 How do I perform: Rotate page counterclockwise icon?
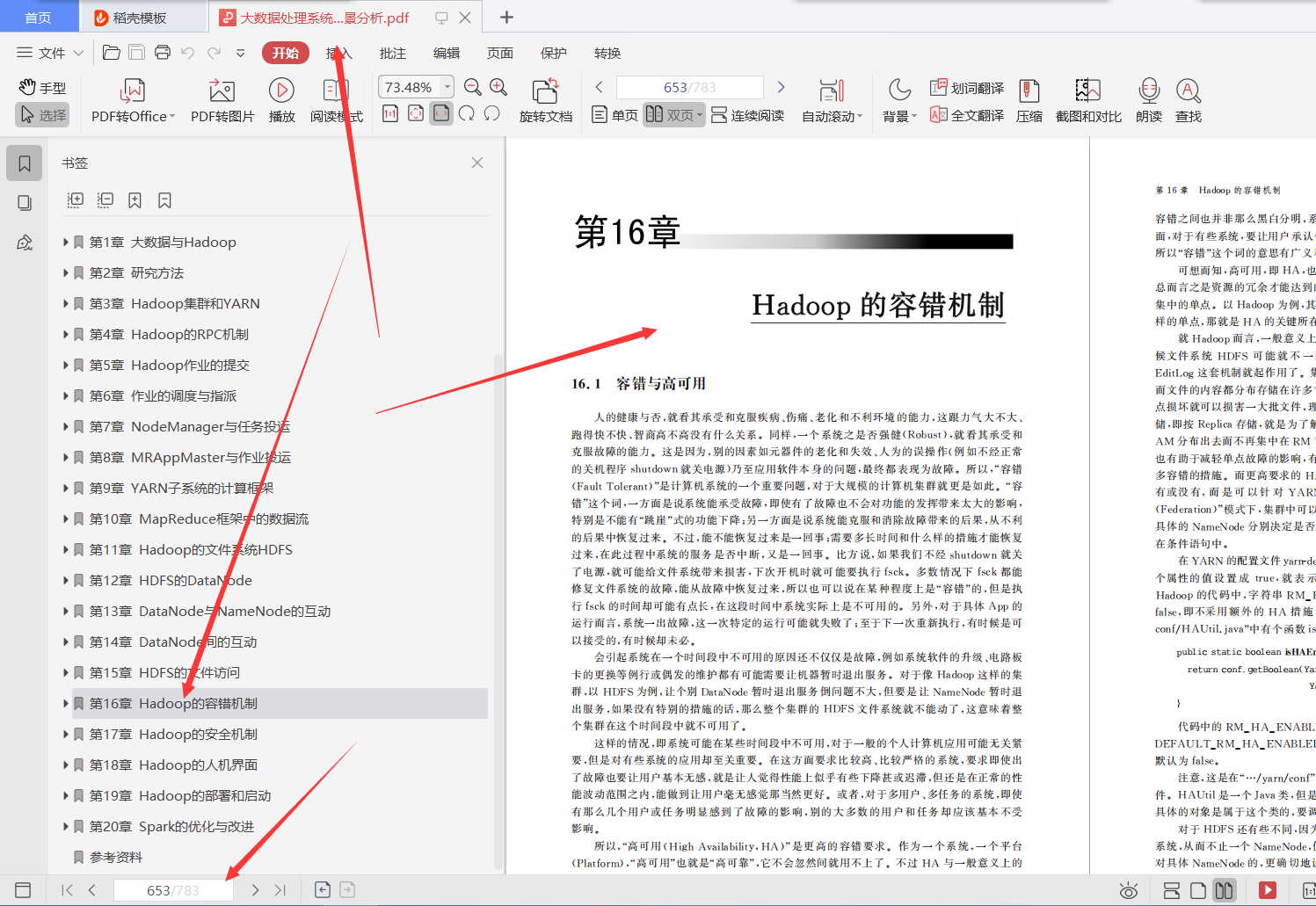492,113
